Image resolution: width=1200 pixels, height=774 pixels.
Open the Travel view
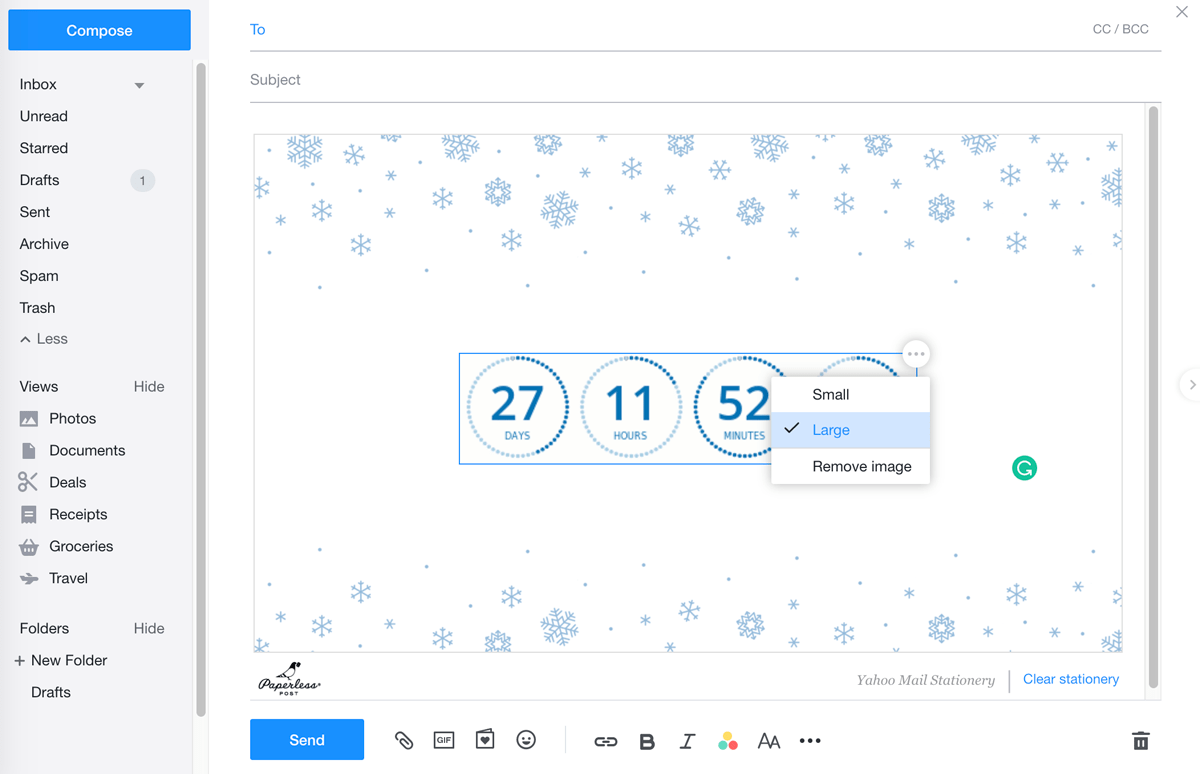point(68,578)
